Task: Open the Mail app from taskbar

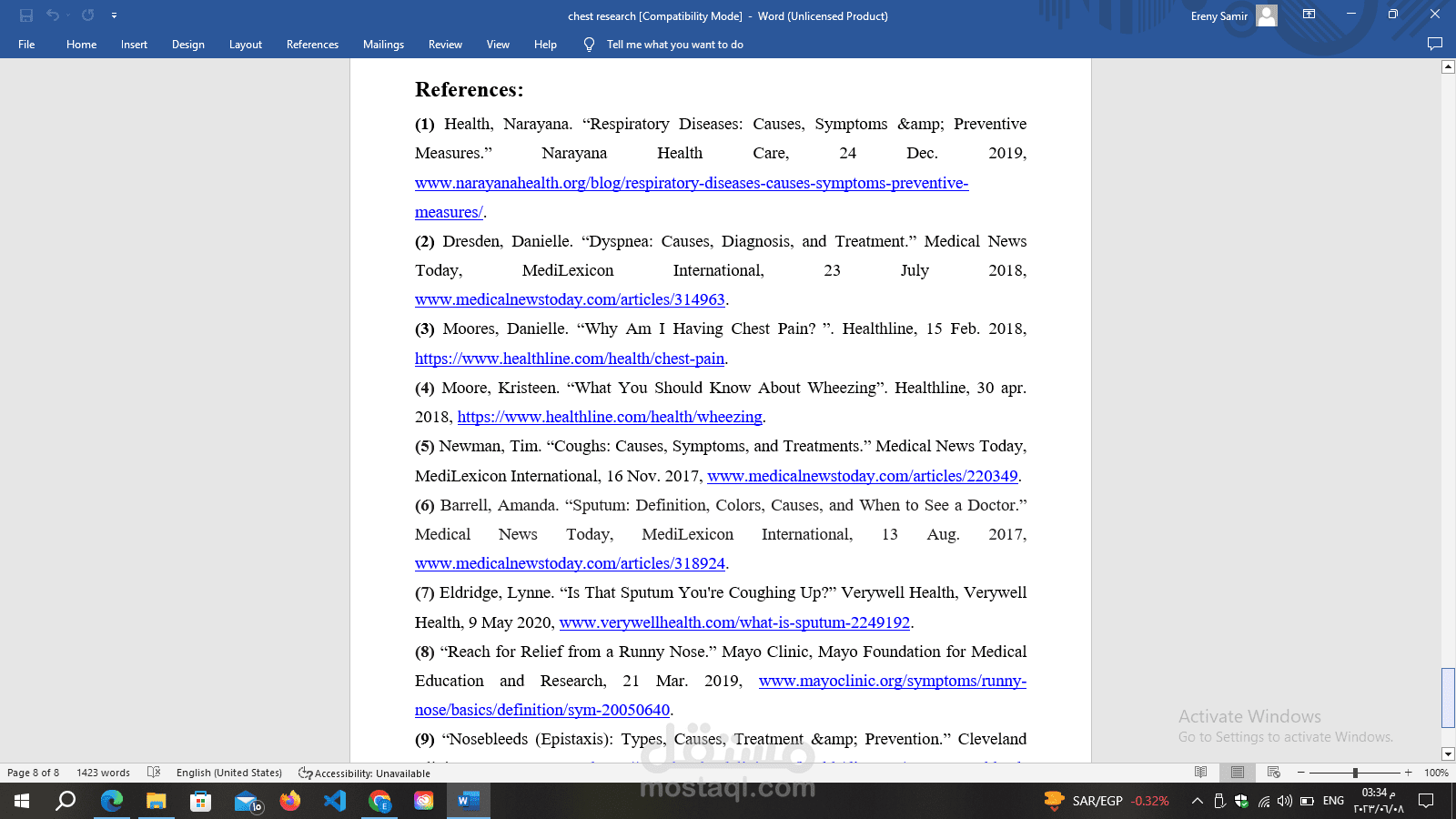Action: [x=247, y=801]
